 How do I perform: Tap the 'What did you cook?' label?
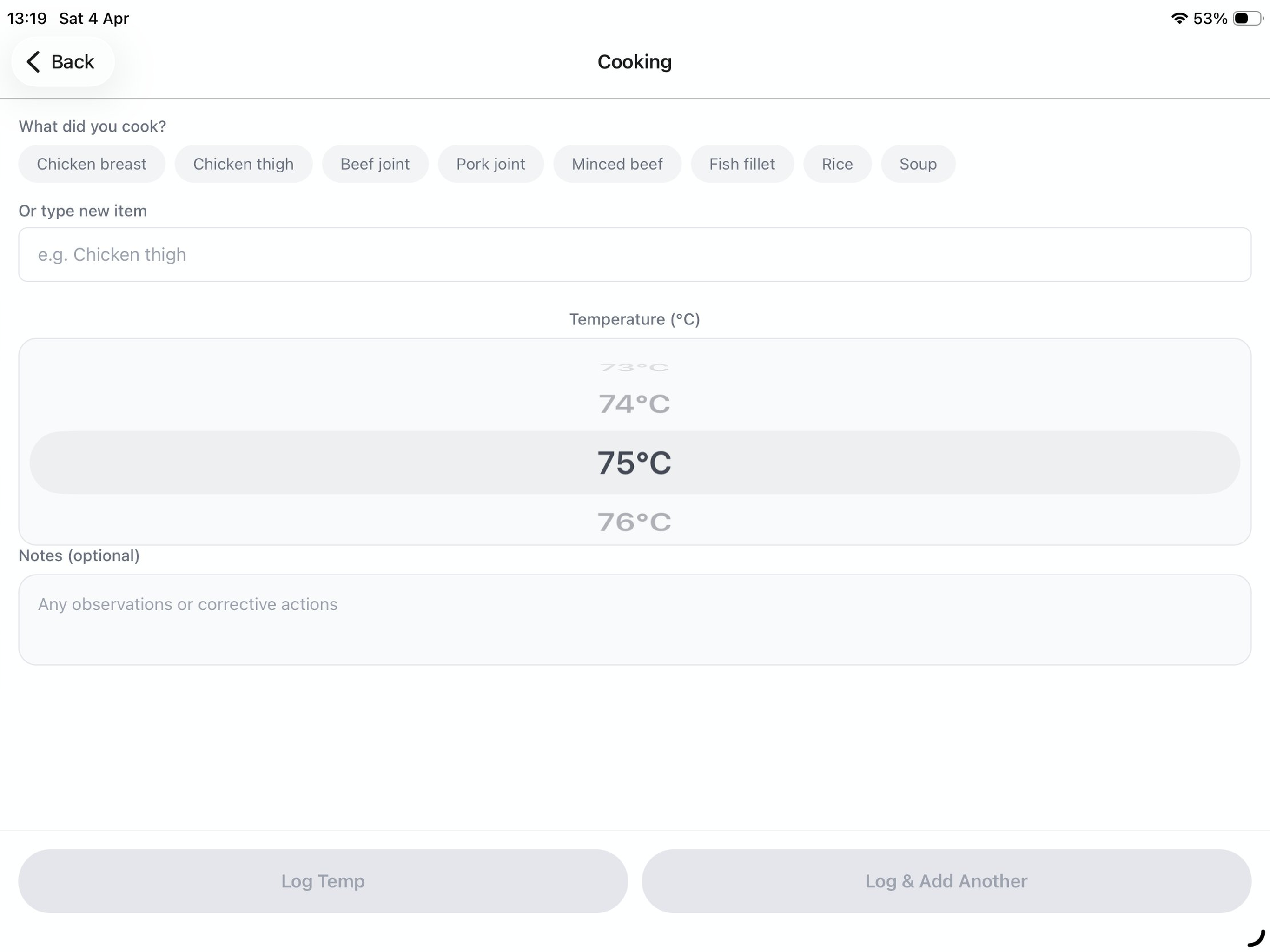[x=93, y=126]
